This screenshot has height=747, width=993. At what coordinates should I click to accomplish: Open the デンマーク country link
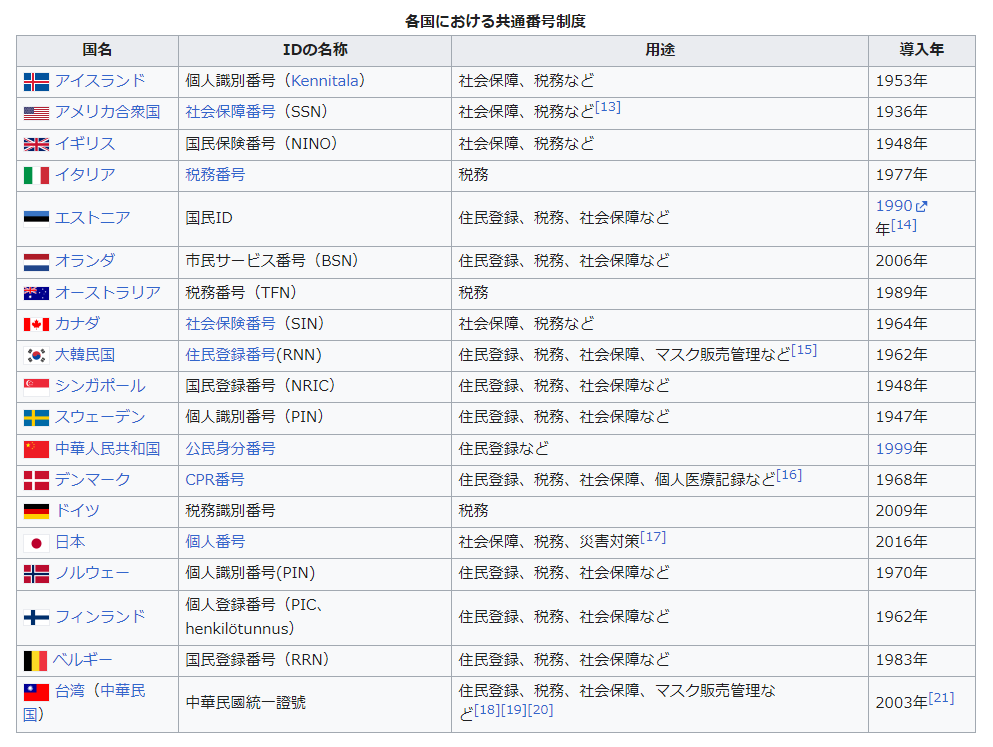click(92, 480)
